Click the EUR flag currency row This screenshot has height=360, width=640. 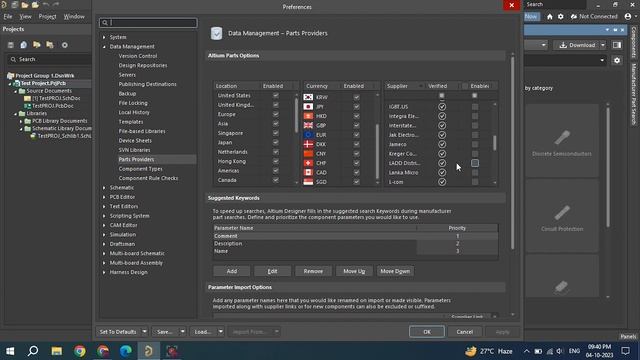pyautogui.click(x=339, y=135)
